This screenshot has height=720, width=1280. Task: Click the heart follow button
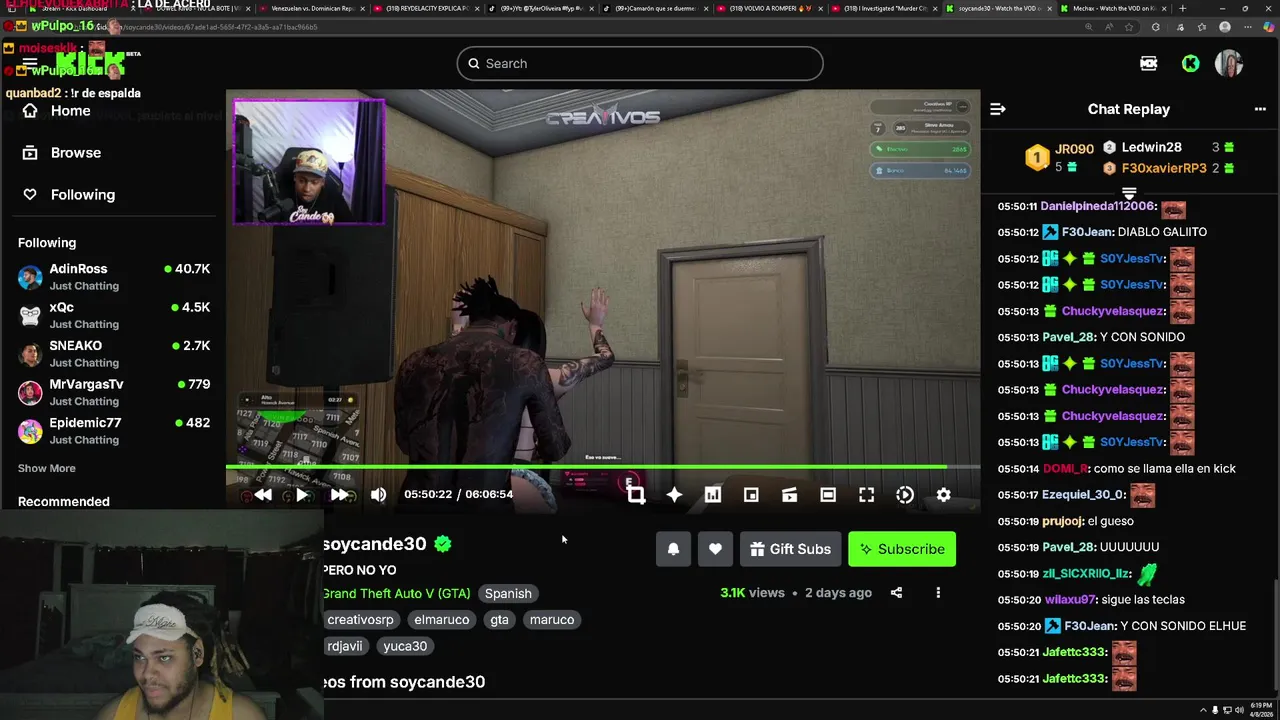[x=715, y=549]
